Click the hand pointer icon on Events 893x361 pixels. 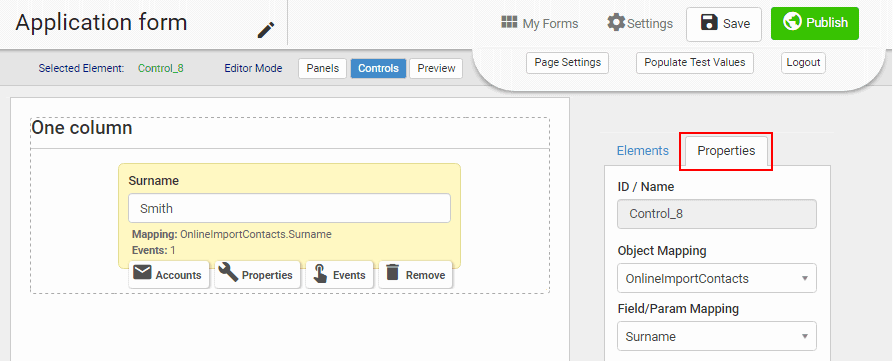click(320, 274)
